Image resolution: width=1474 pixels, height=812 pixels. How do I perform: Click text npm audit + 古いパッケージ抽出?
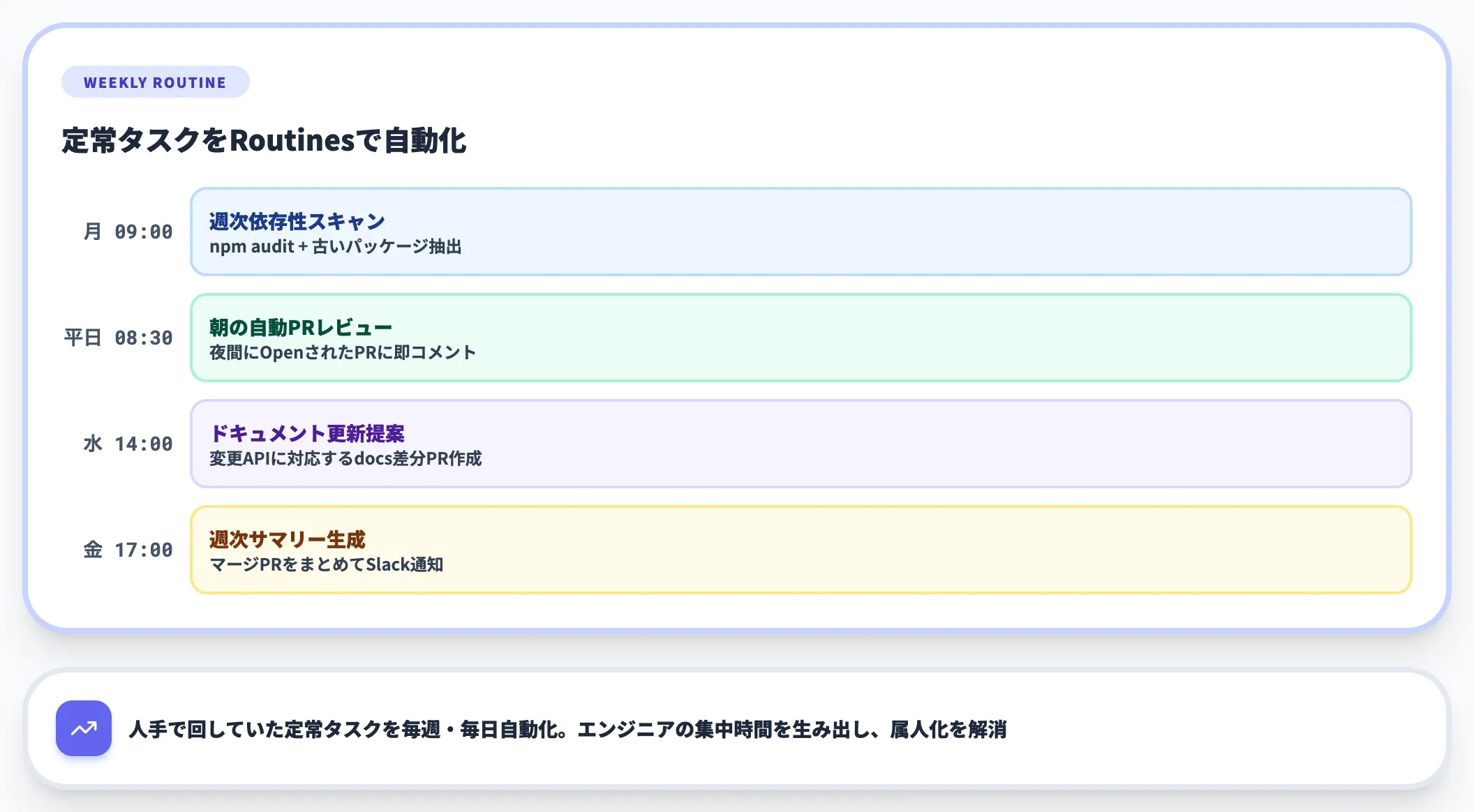pyautogui.click(x=336, y=247)
